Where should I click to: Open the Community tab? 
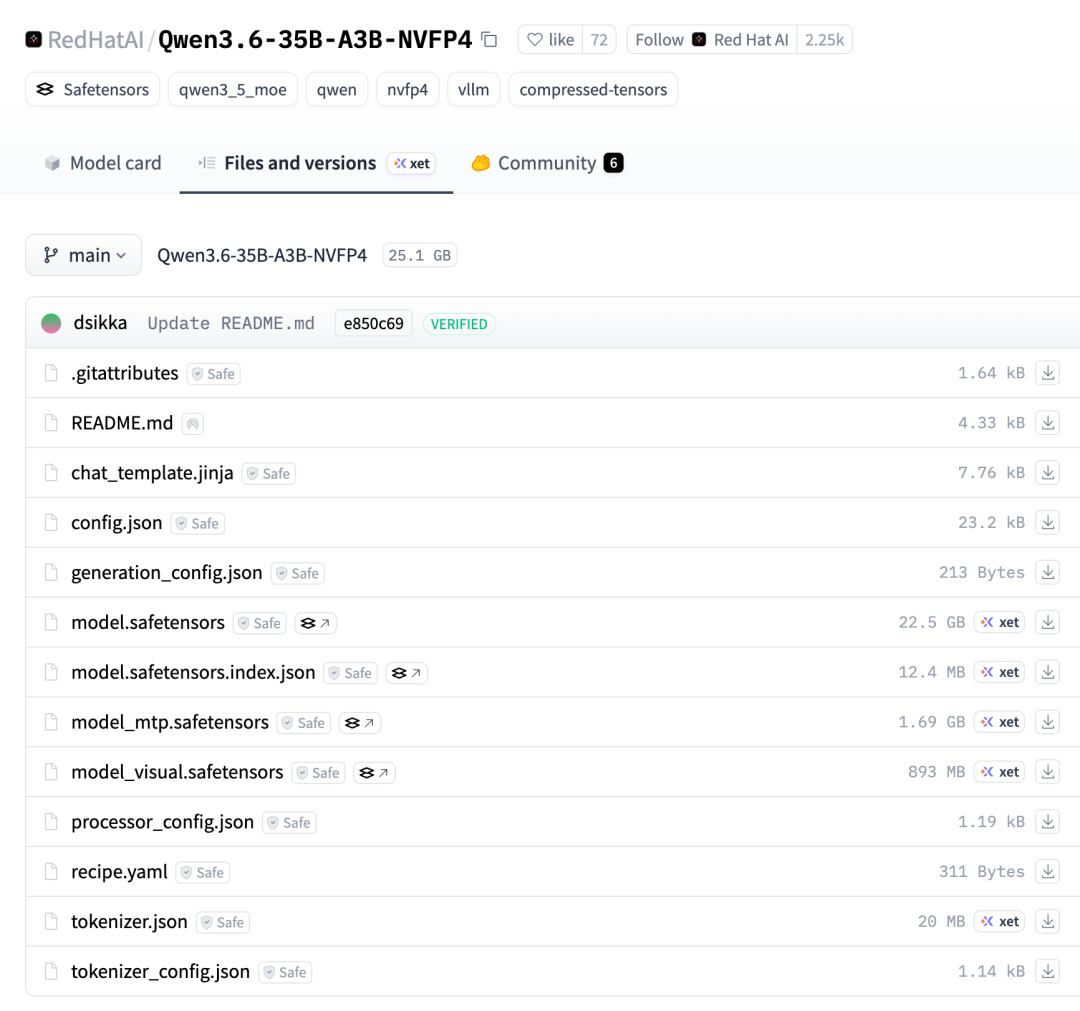[547, 163]
